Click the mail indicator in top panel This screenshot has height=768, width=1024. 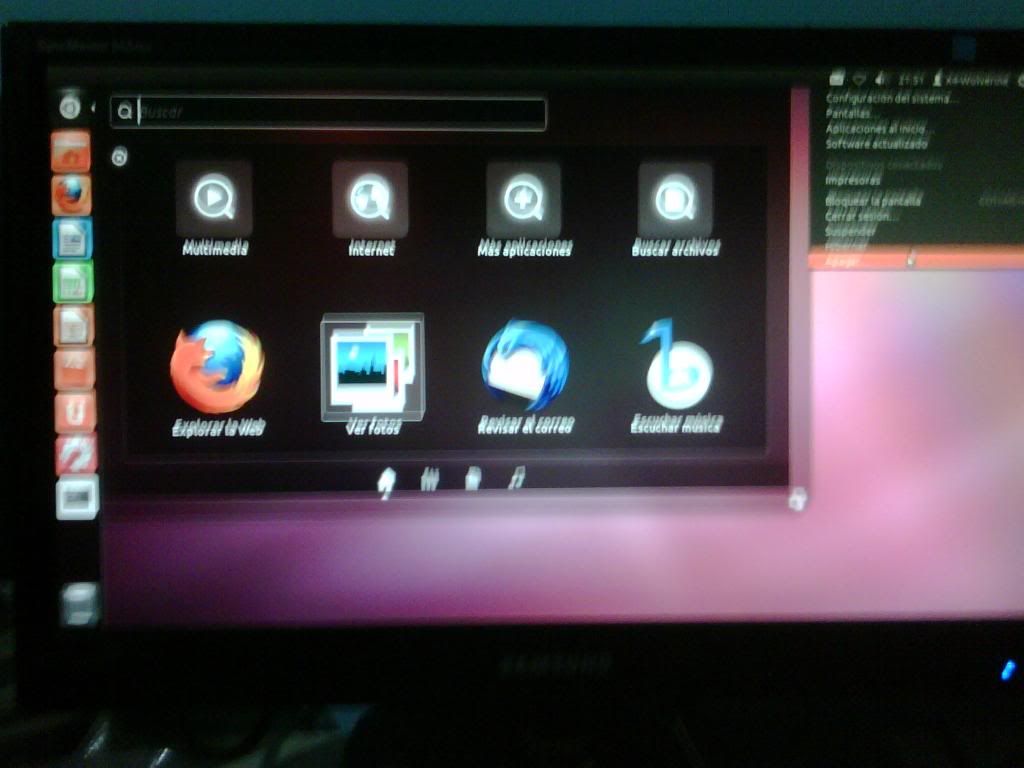(x=837, y=79)
